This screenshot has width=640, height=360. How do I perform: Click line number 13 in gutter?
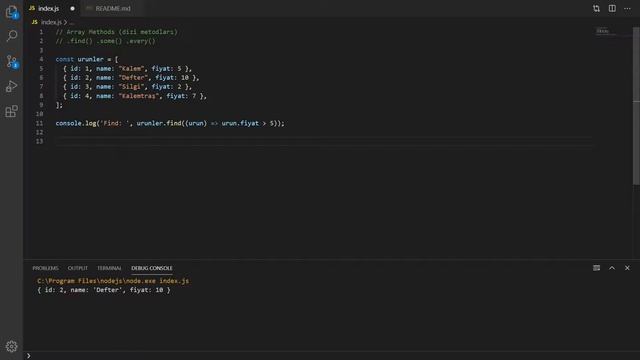39,141
